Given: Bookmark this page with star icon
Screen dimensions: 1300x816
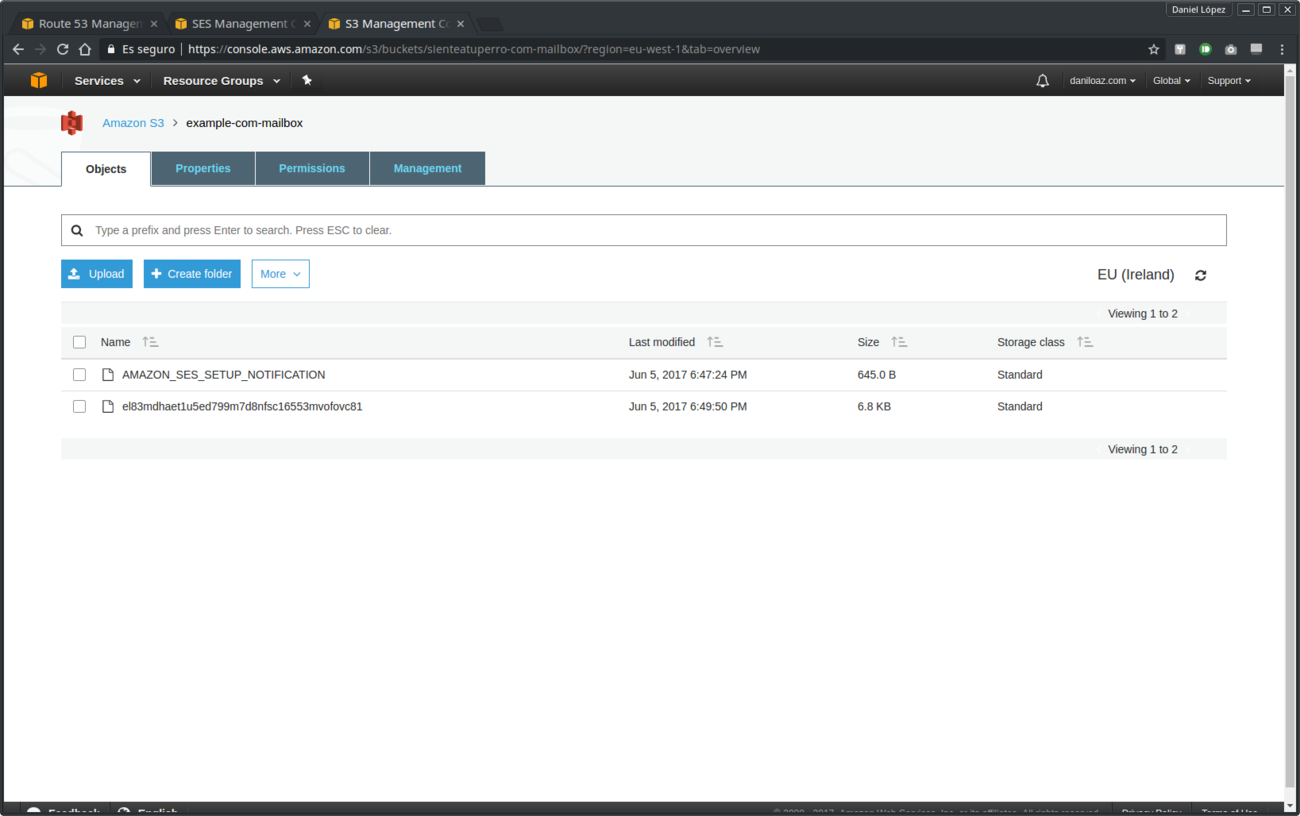Looking at the screenshot, I should pos(1153,49).
